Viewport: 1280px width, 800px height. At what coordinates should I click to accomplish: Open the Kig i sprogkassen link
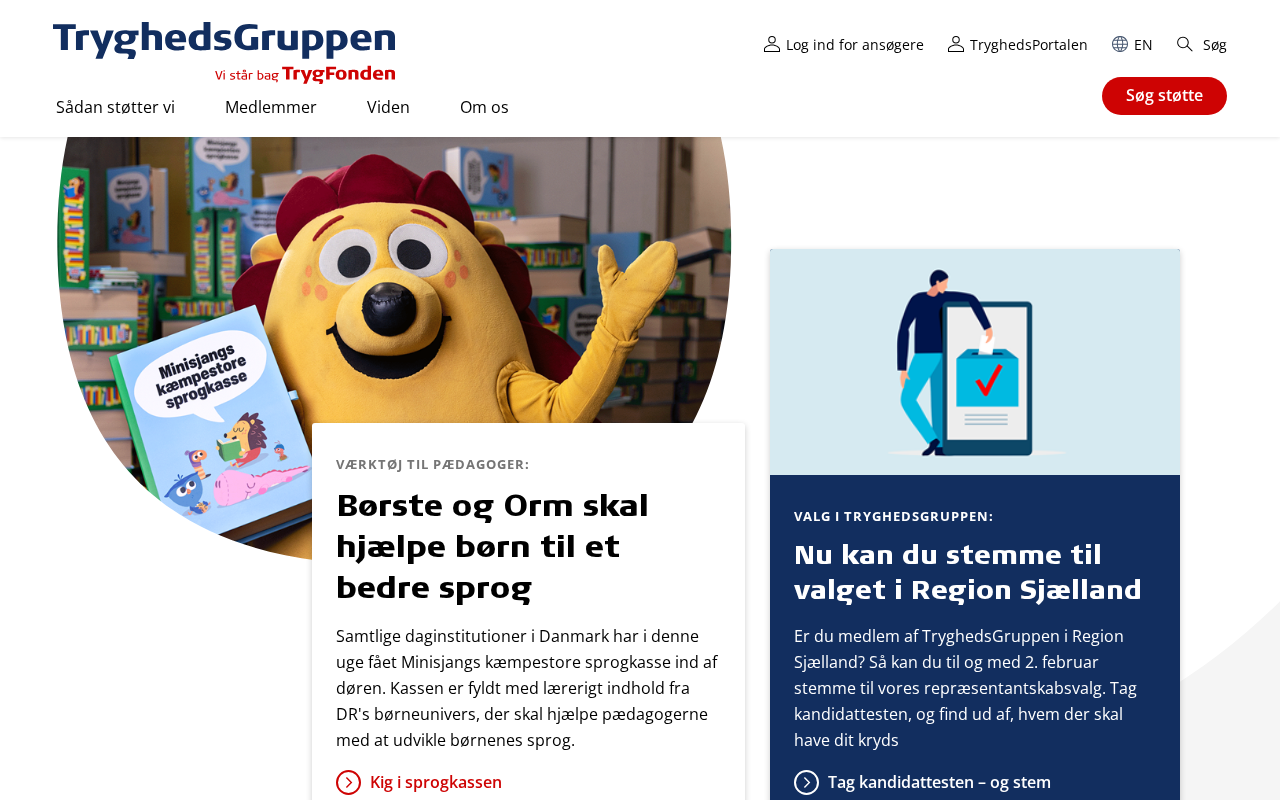pos(436,782)
